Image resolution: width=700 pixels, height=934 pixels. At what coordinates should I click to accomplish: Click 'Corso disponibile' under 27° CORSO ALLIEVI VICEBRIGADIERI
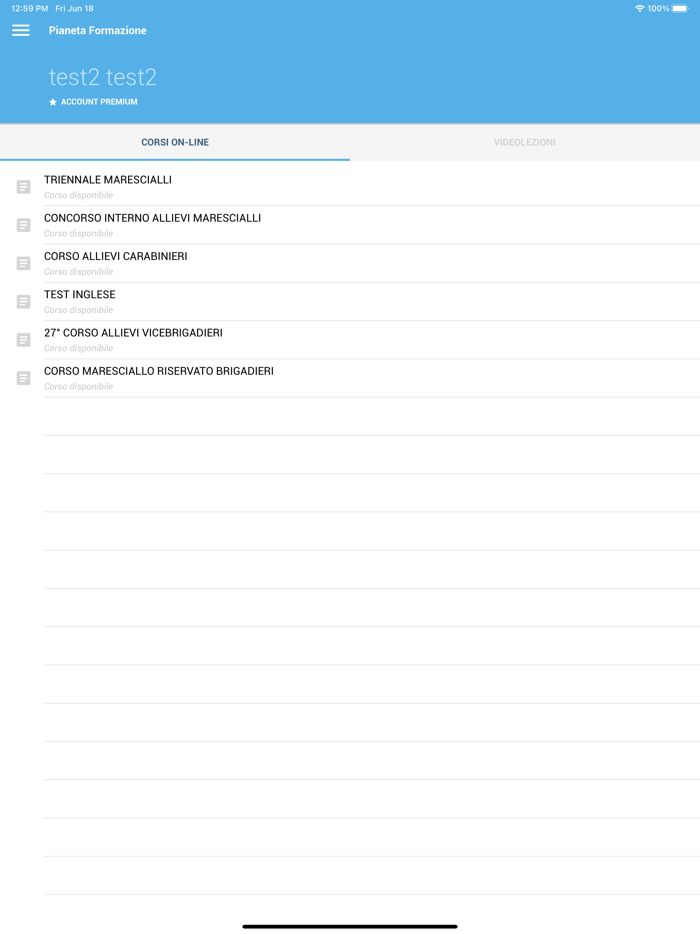[x=79, y=348]
